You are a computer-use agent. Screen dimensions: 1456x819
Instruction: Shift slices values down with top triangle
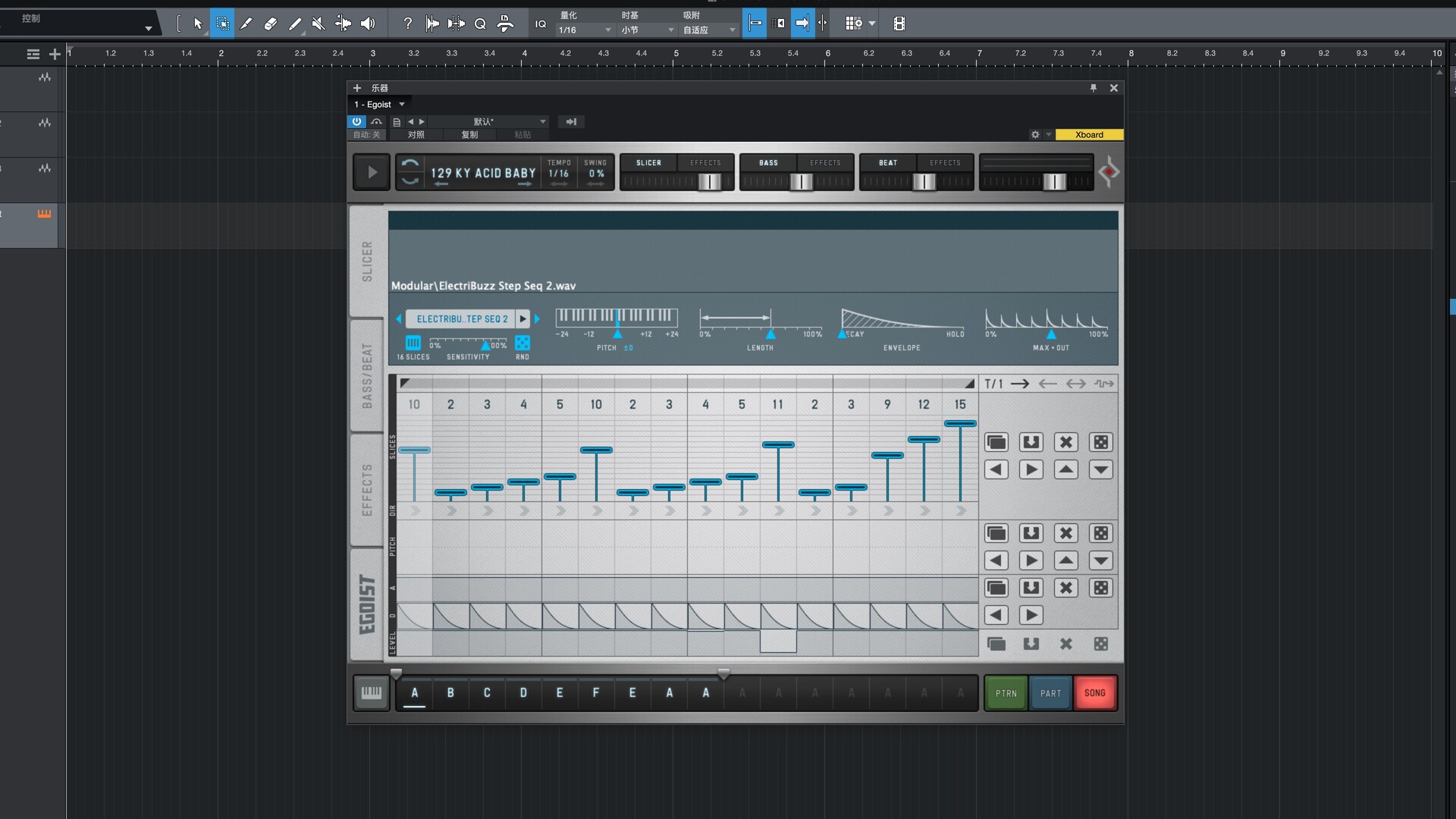1101,469
